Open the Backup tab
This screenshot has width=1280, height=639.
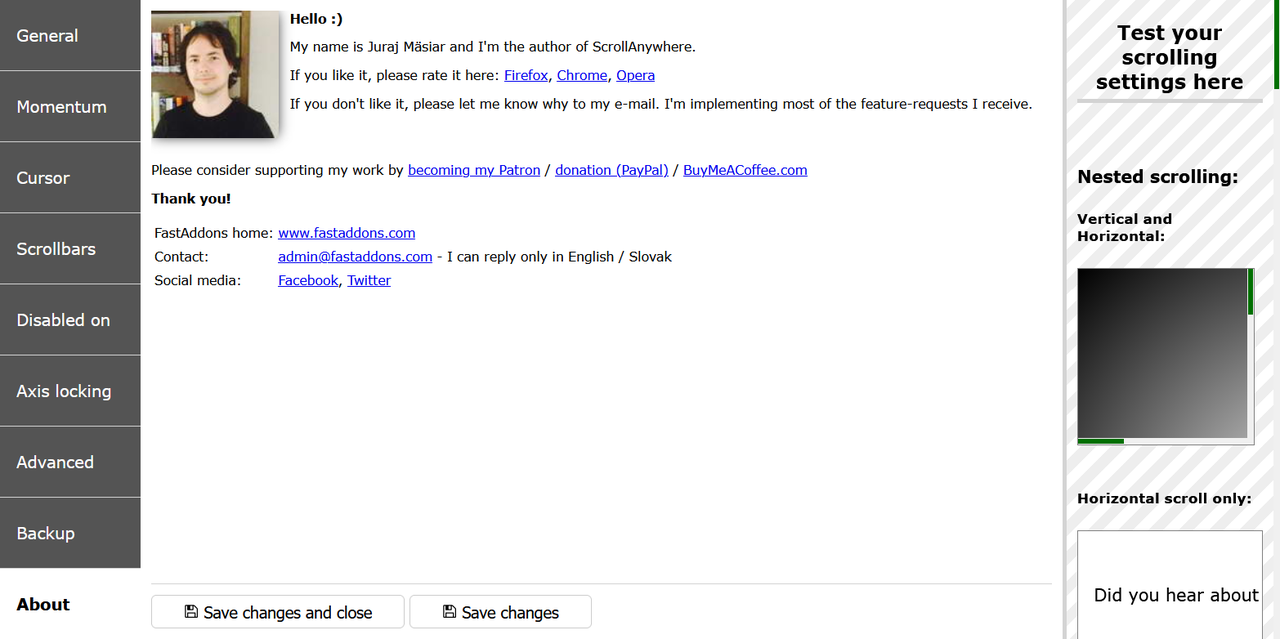click(x=70, y=532)
